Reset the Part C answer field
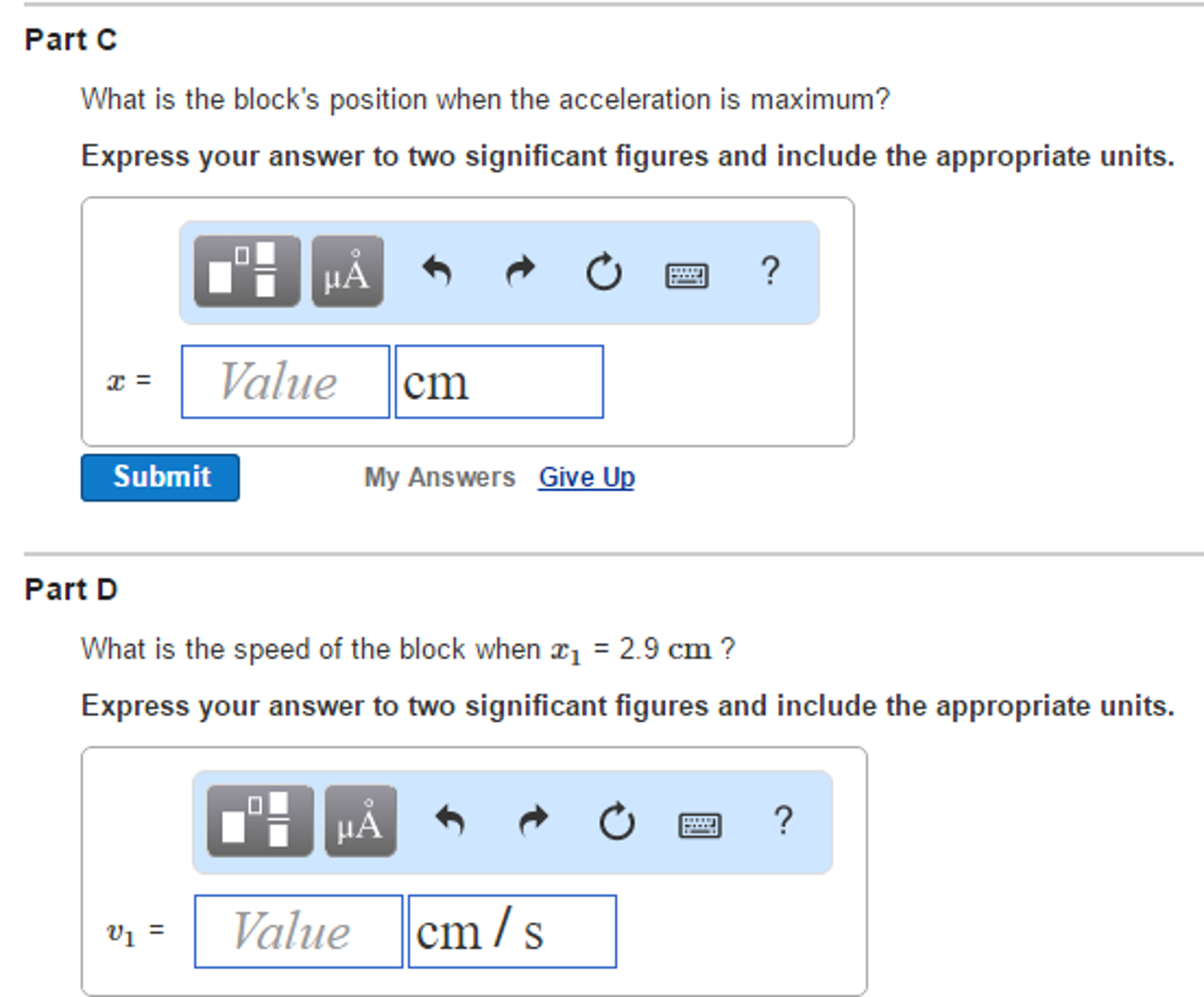Viewport: 1204px width, 997px height. coord(604,270)
